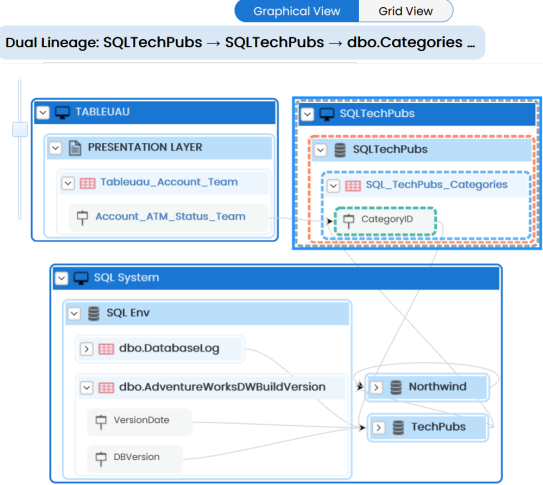Screen dimensions: 543x485
Task: Select the Graphical View tab
Action: tap(297, 11)
